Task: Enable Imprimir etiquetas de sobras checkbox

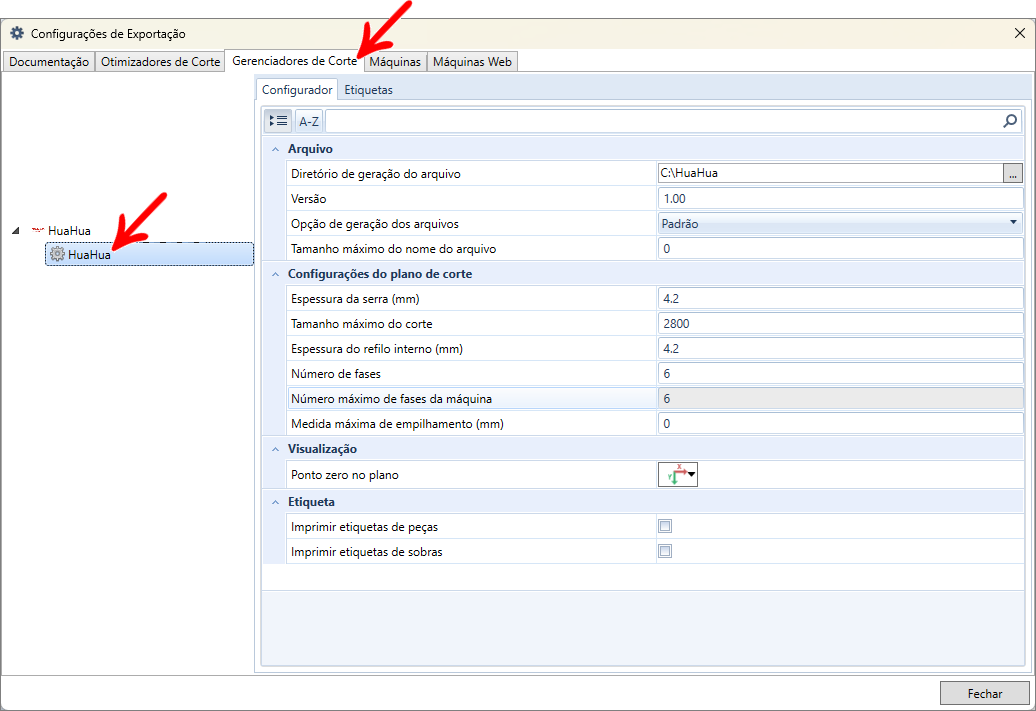Action: tap(665, 551)
